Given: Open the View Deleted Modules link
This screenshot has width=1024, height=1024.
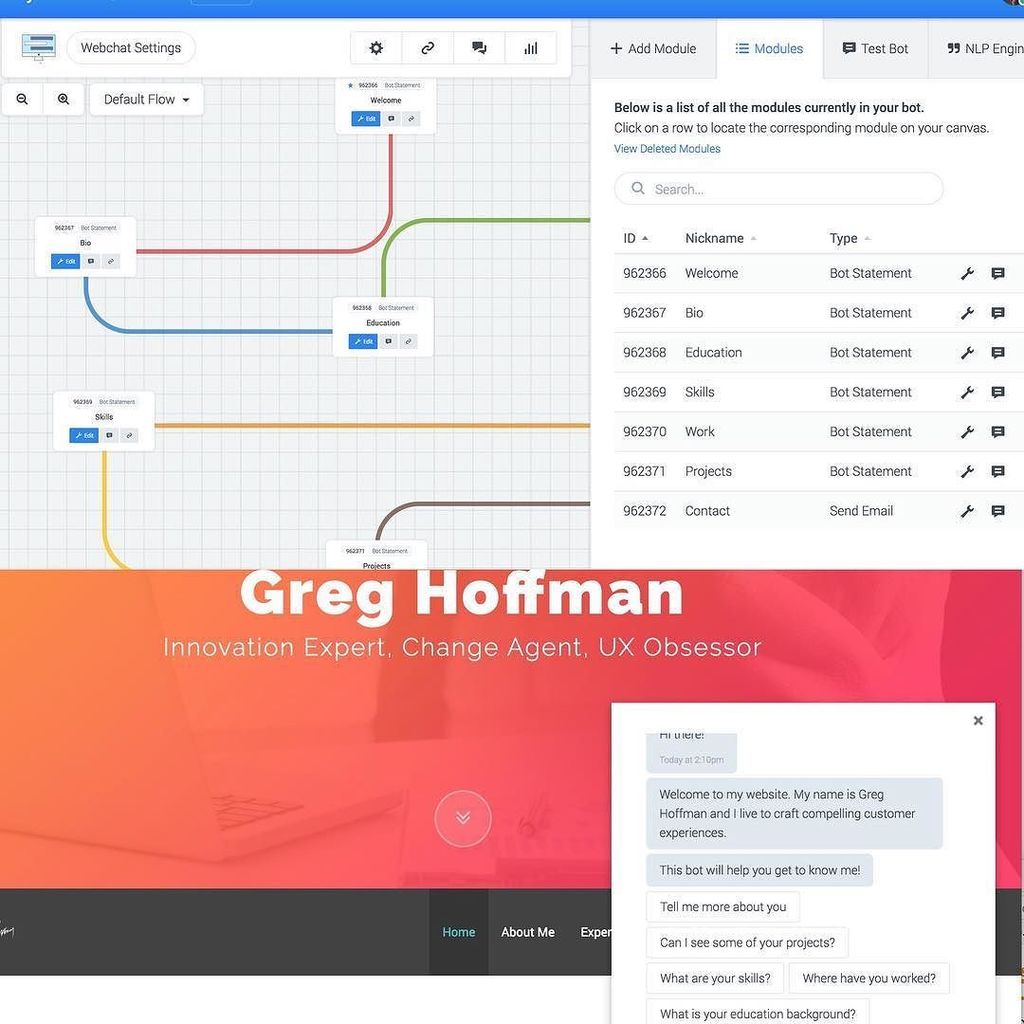Looking at the screenshot, I should tap(667, 148).
